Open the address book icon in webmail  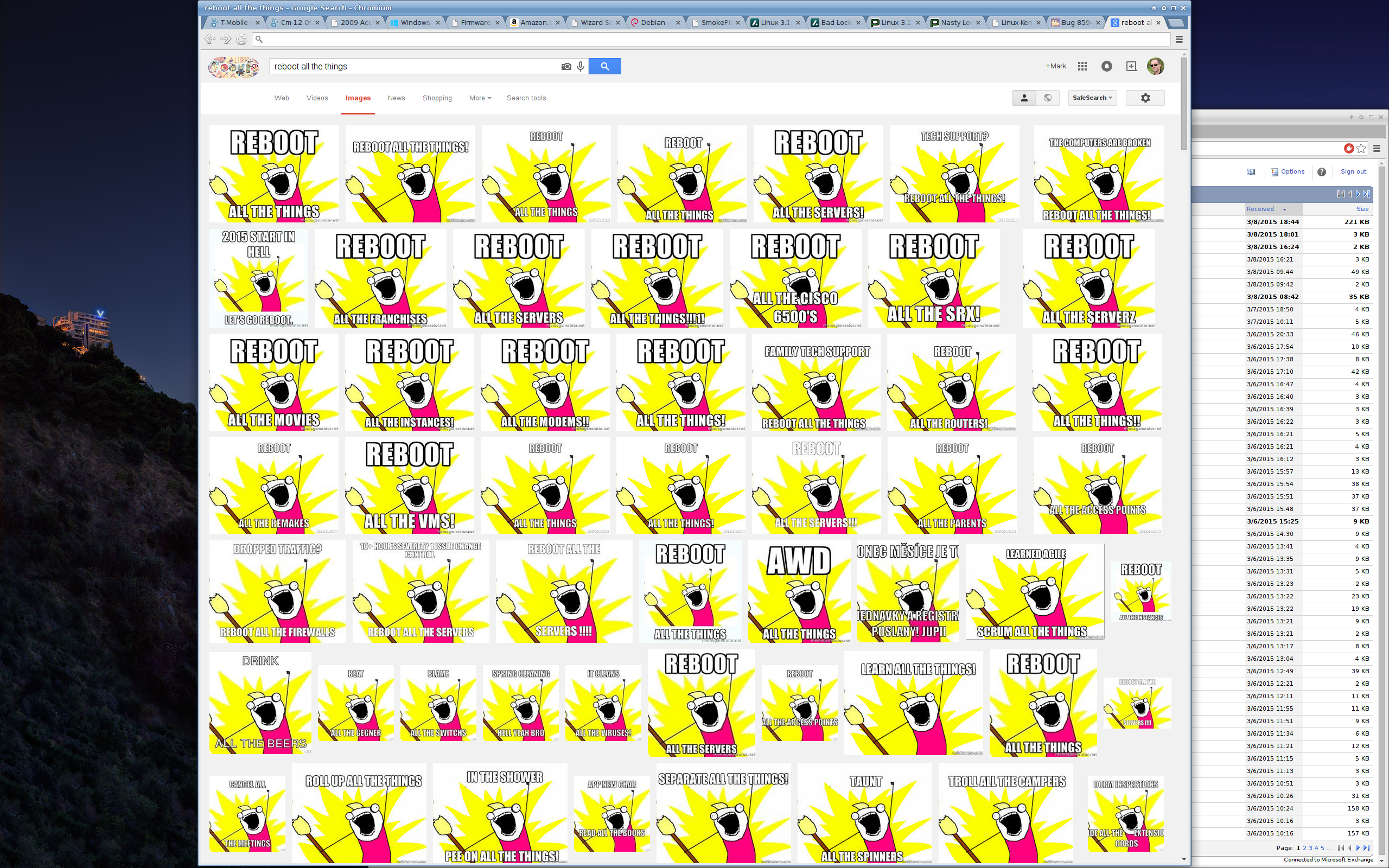coord(1251,171)
